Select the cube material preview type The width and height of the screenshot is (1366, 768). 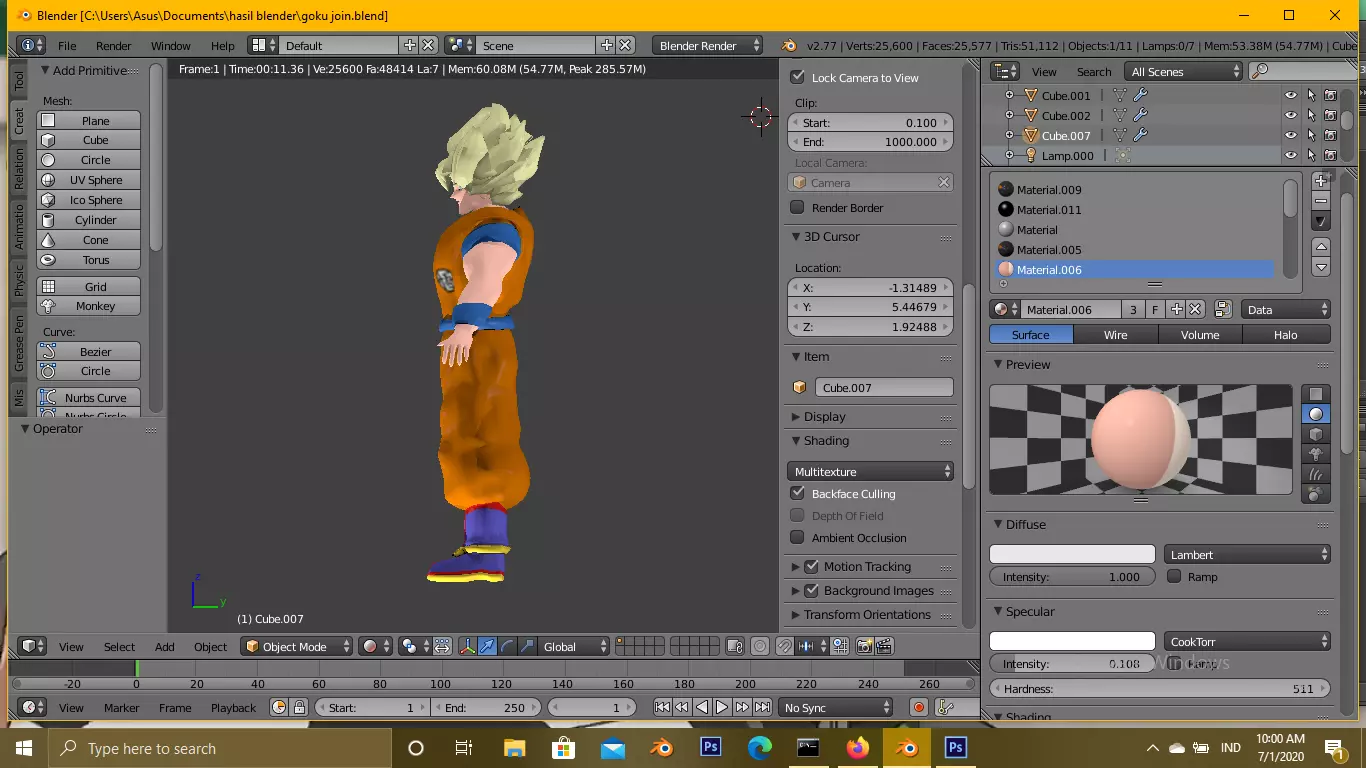click(x=1316, y=434)
